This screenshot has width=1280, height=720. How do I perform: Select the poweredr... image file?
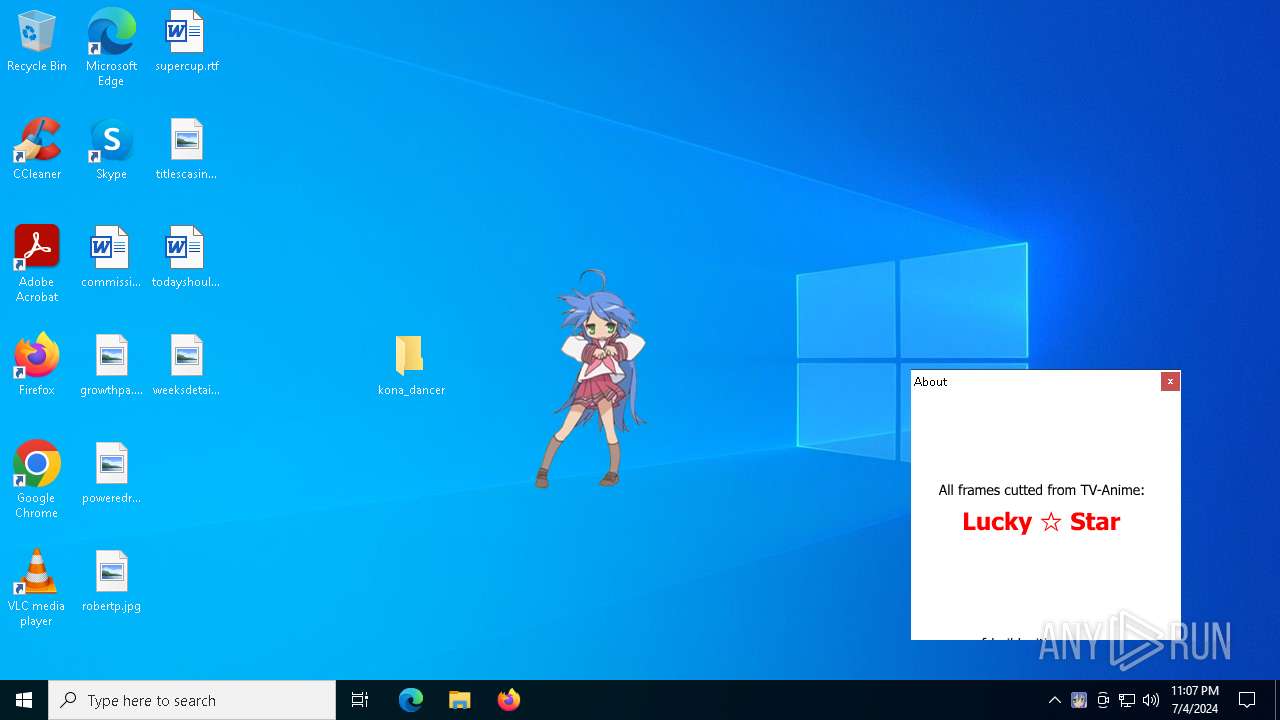tap(111, 474)
